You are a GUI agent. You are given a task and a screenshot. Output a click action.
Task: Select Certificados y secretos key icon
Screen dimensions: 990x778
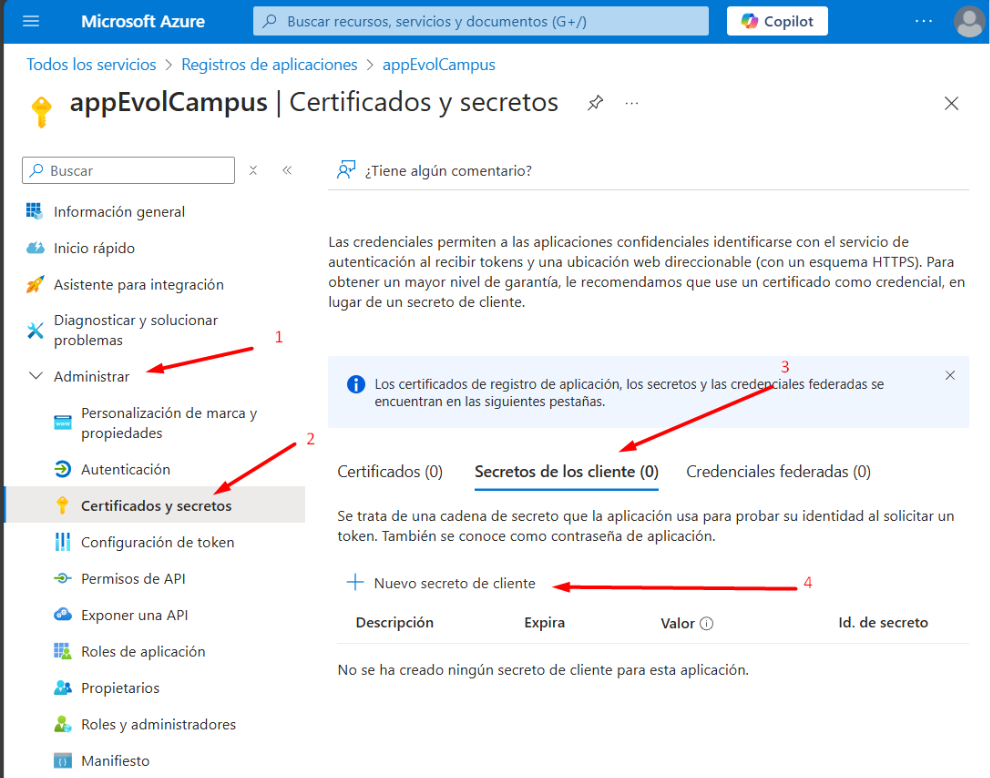(x=62, y=505)
